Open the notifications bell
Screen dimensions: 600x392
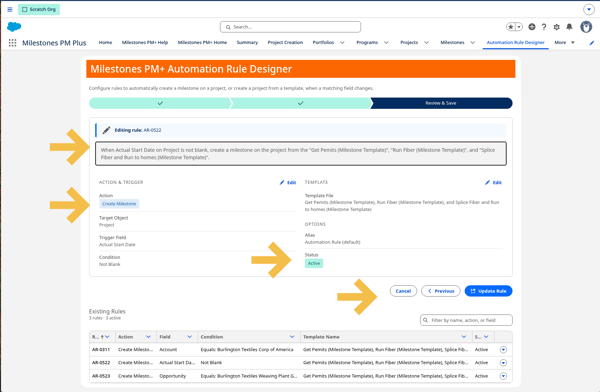coord(569,27)
